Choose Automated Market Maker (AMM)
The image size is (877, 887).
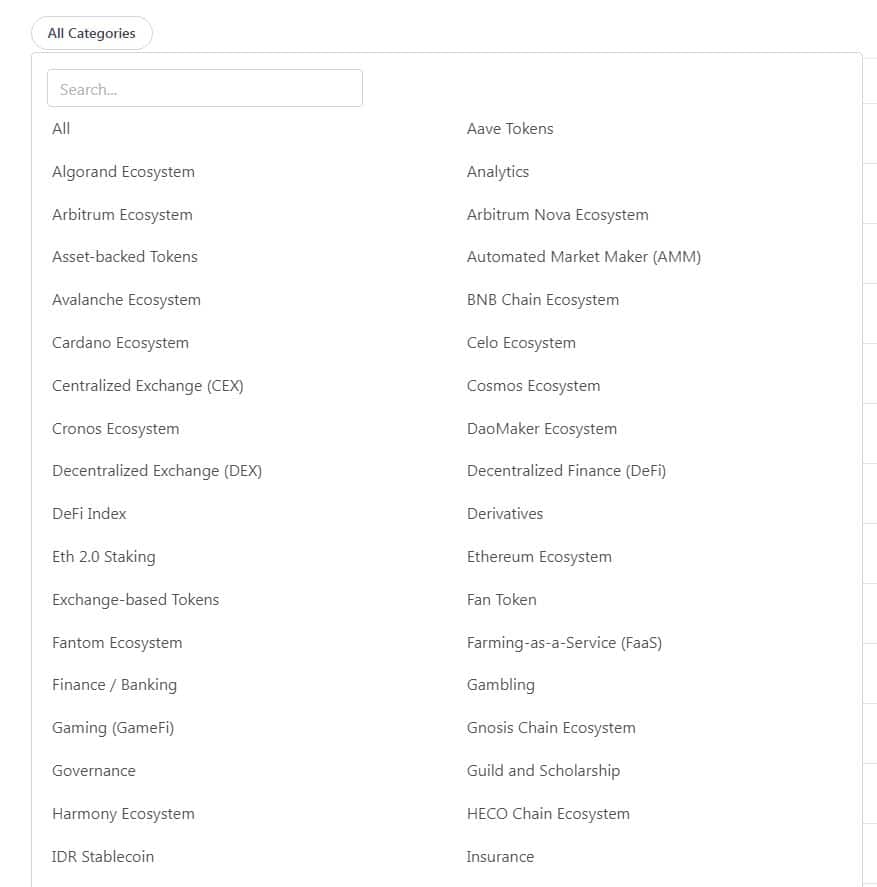pos(583,256)
